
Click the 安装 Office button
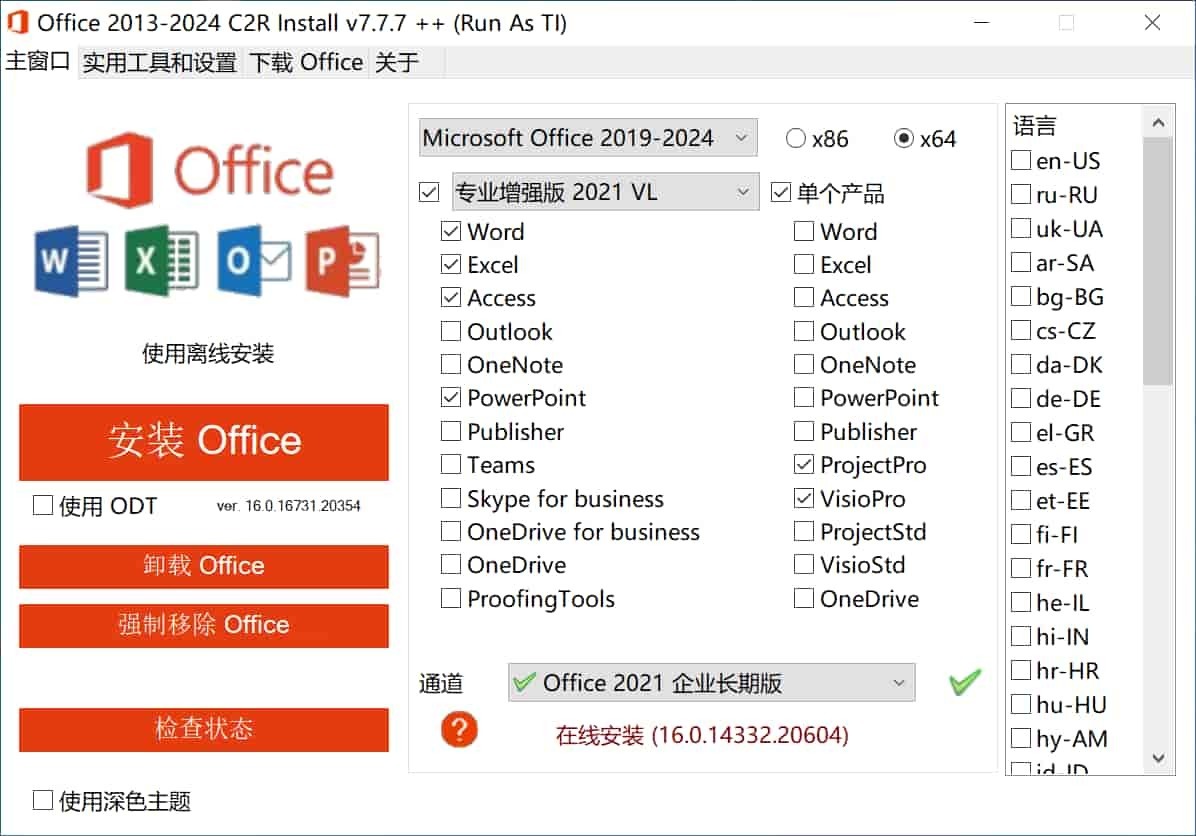tap(203, 442)
